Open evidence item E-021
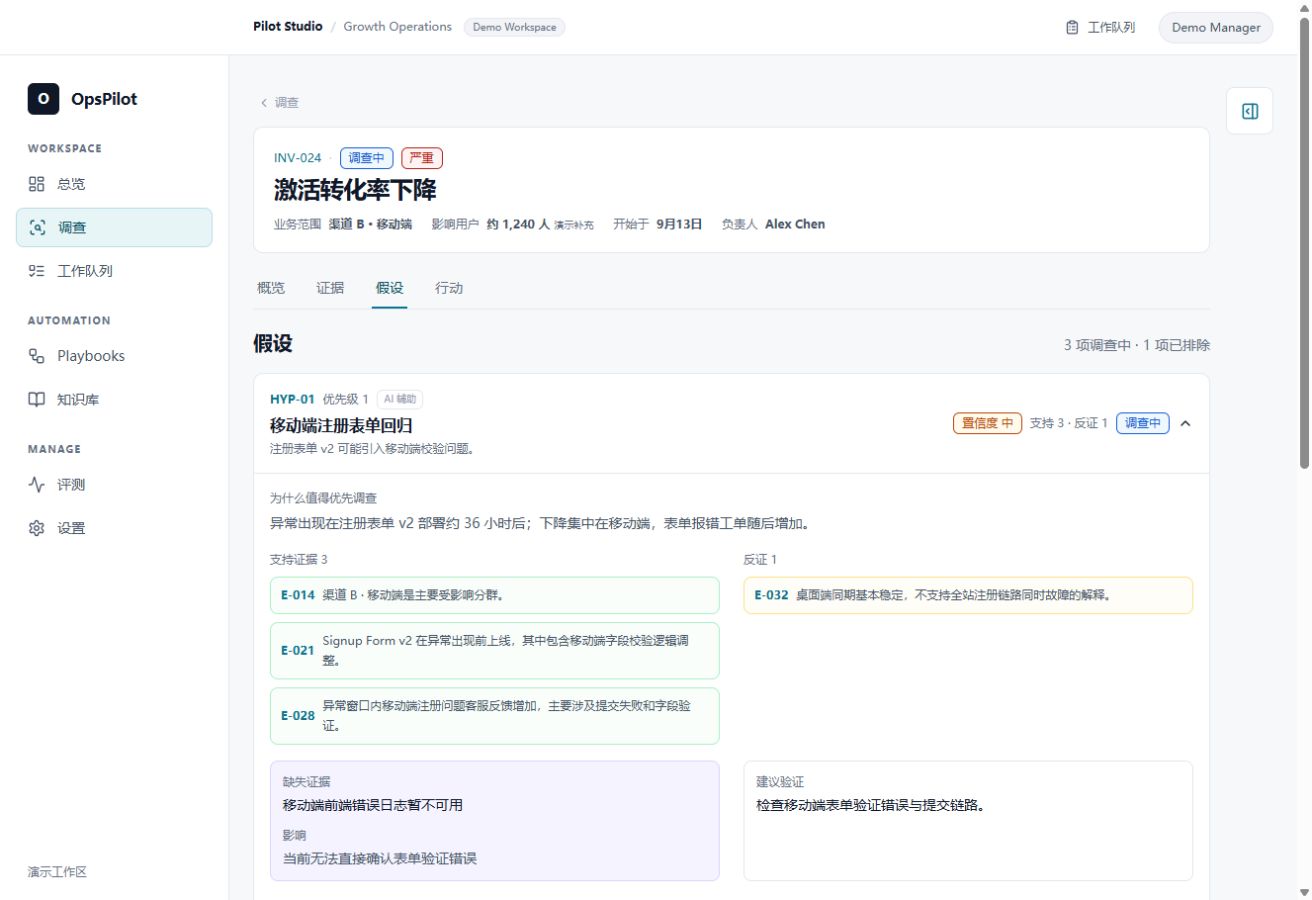 point(494,650)
